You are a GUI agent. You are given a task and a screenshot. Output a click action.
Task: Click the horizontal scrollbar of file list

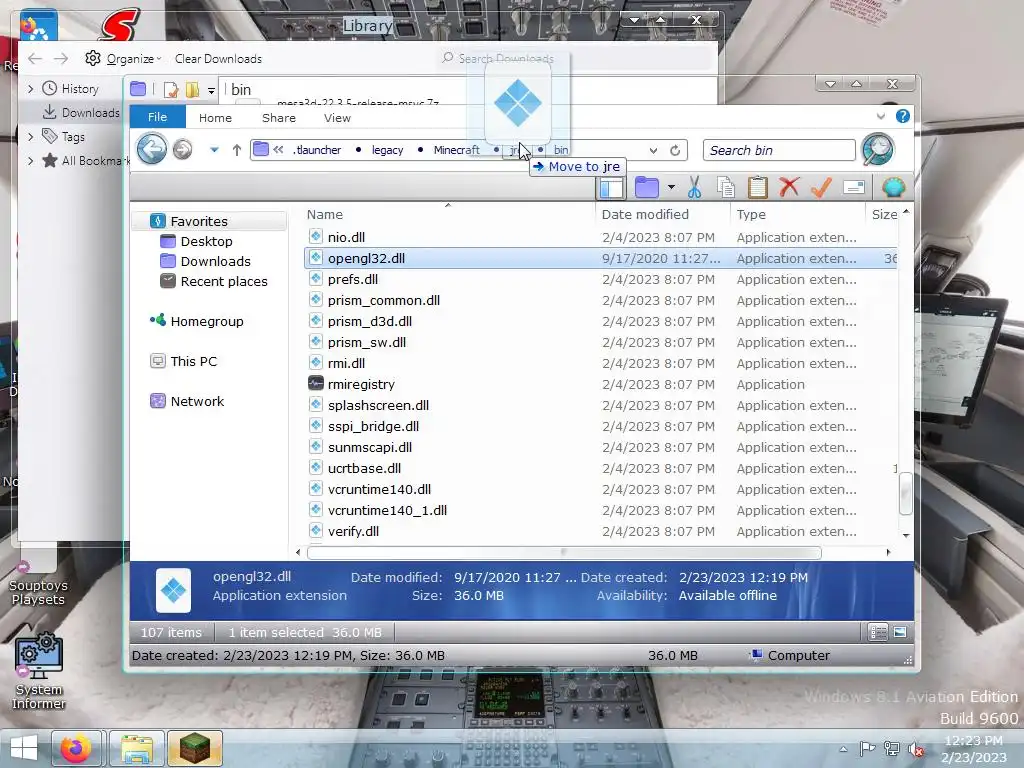click(x=564, y=552)
